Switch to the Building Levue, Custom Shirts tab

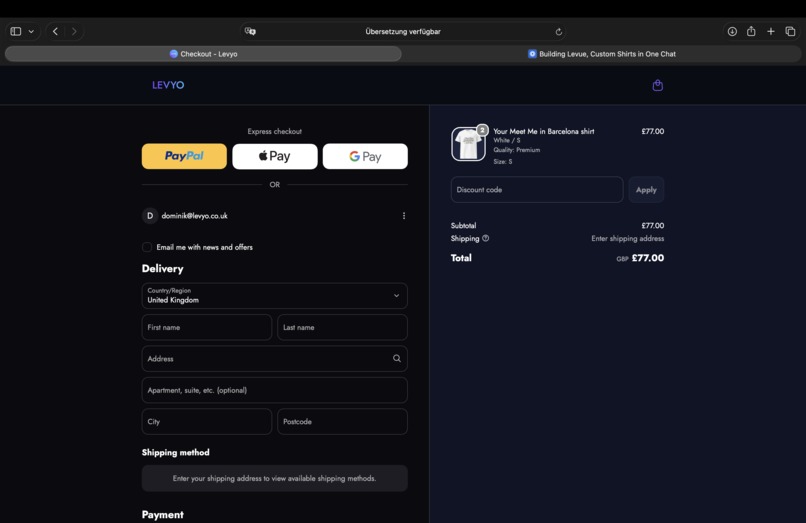tap(601, 53)
